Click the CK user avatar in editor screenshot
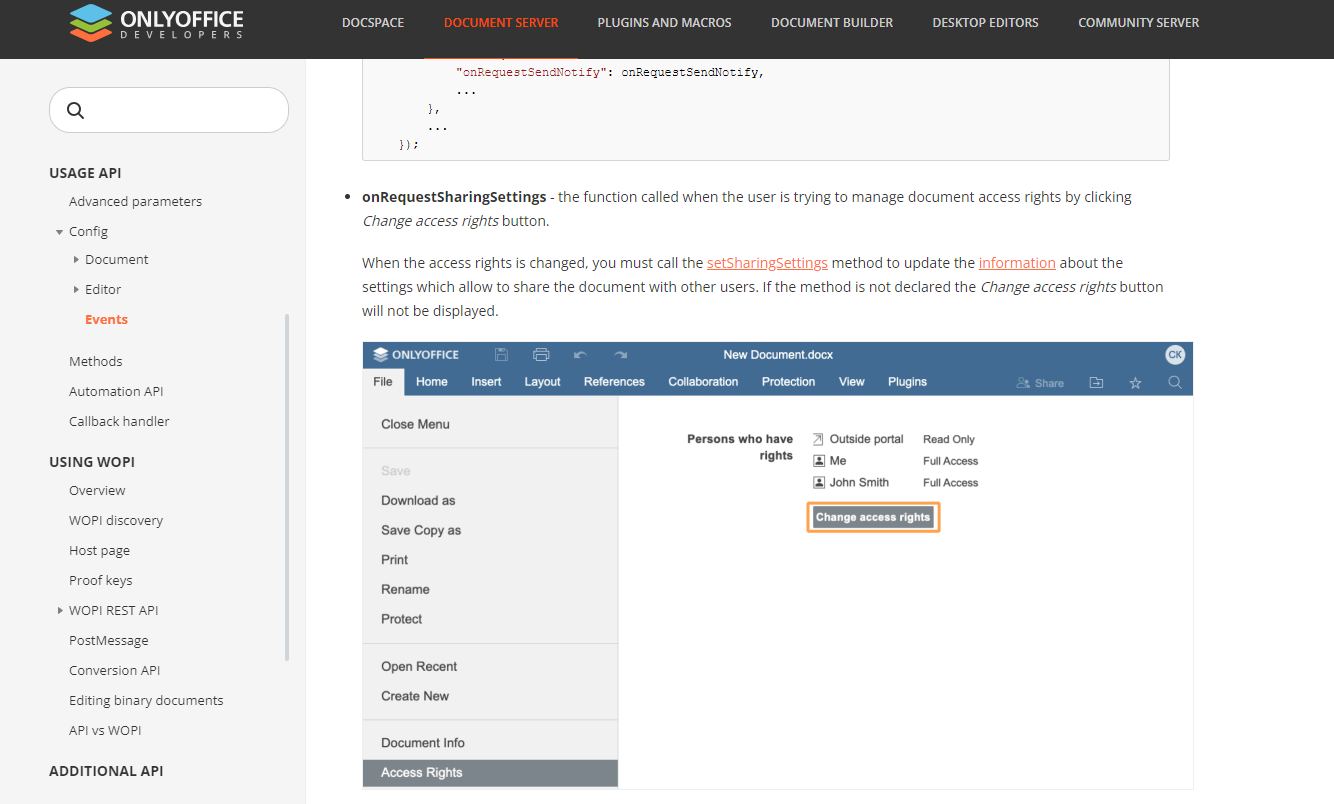 [1175, 354]
